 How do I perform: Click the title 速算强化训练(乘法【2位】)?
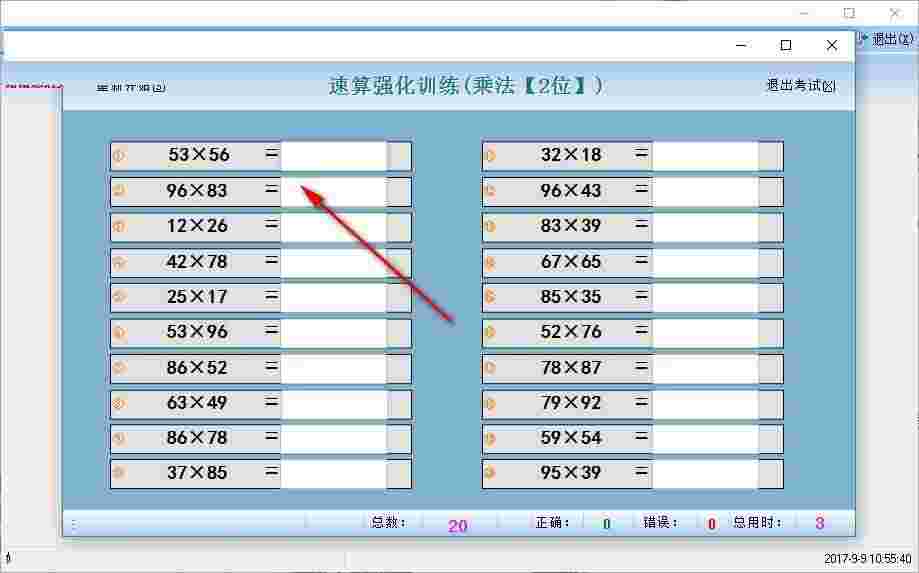pos(466,86)
